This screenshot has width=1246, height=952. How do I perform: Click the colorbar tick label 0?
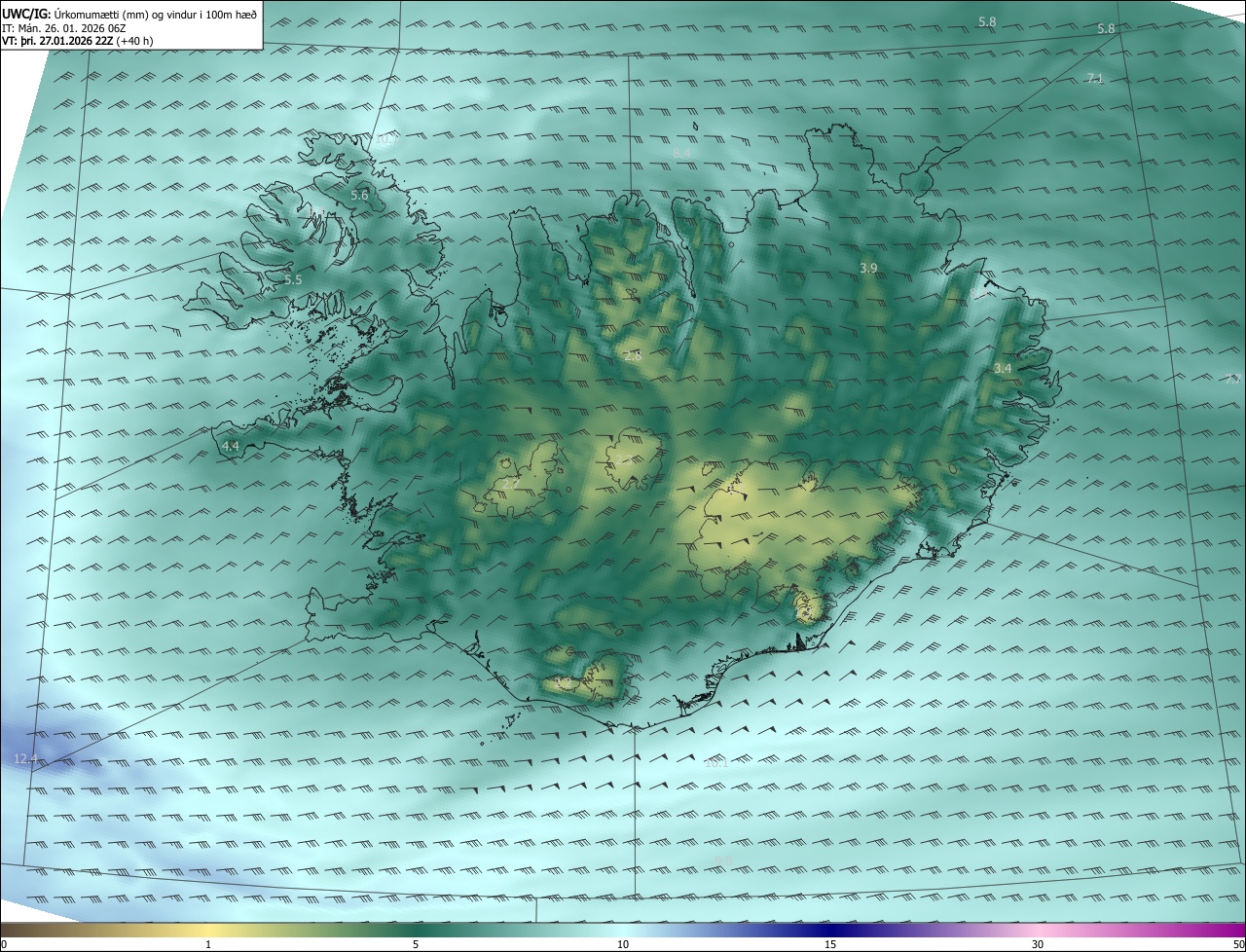tap(4, 944)
